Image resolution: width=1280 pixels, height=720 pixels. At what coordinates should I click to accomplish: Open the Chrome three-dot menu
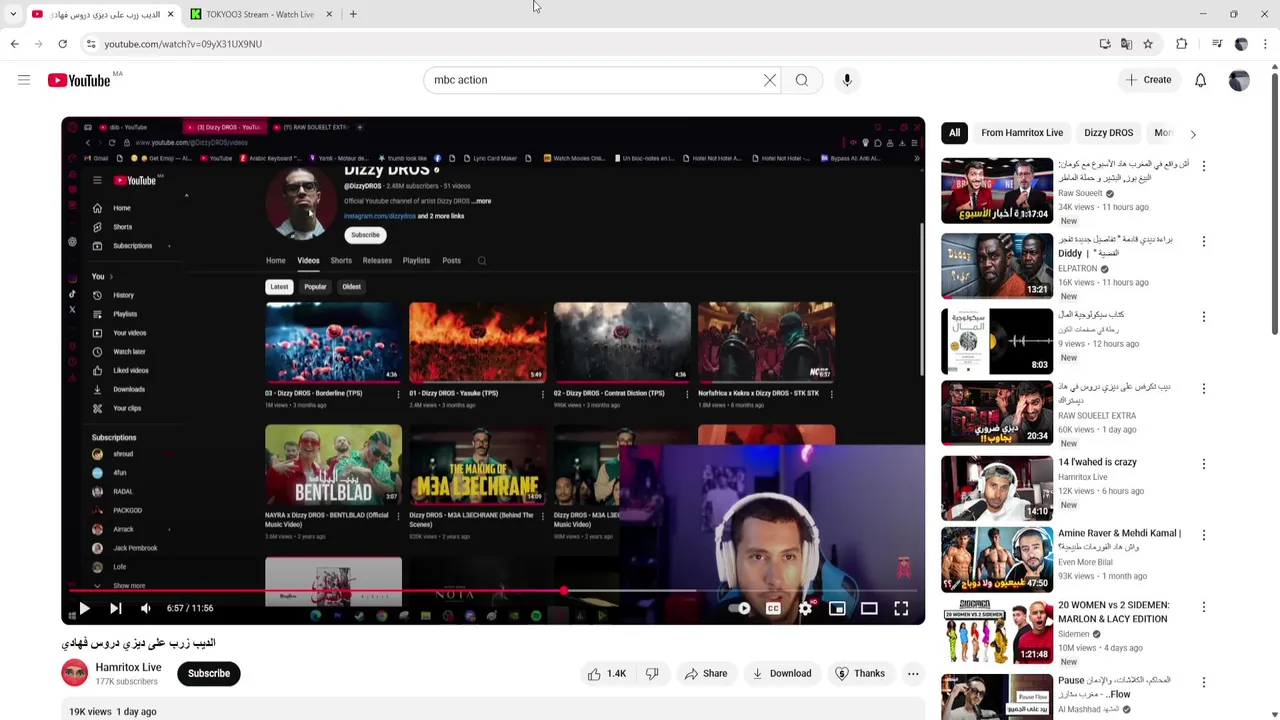pyautogui.click(x=1265, y=44)
